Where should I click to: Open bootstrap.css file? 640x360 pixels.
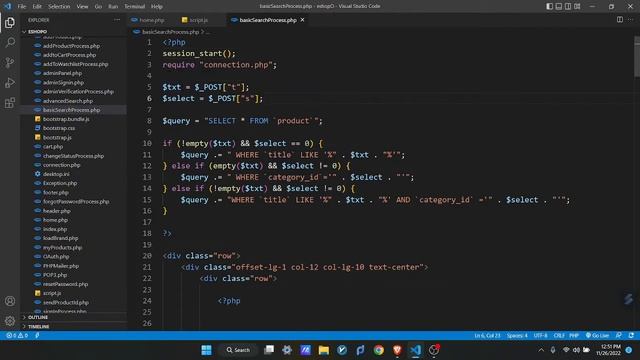(x=59, y=128)
